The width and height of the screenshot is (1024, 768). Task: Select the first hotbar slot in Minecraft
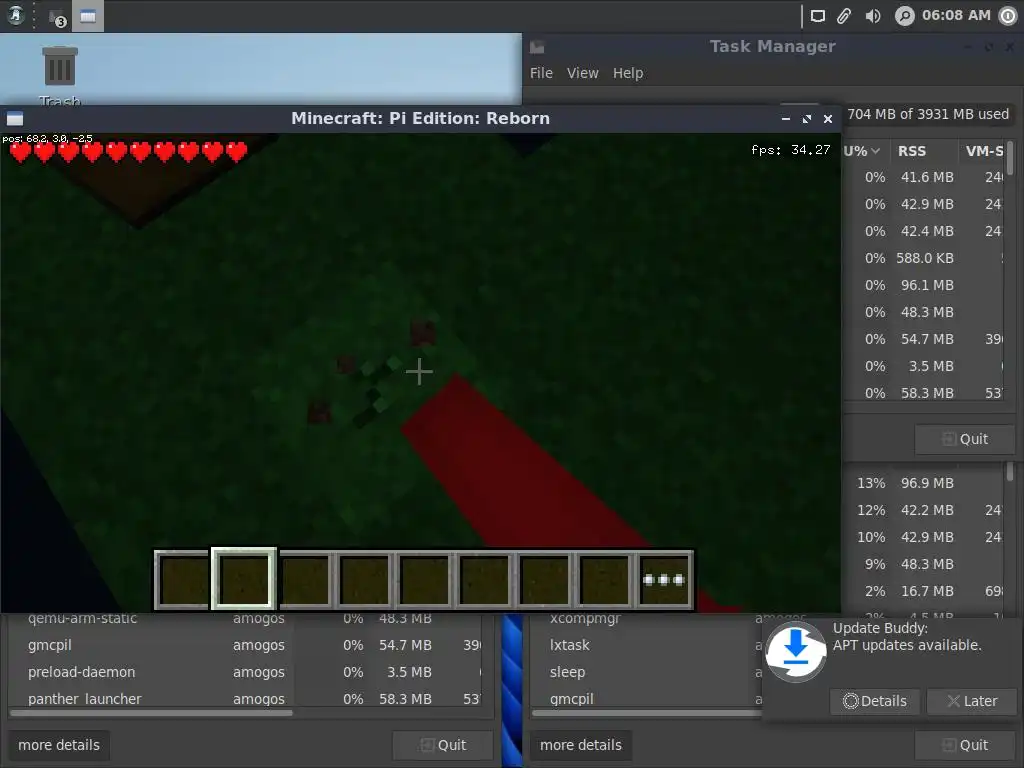coord(183,579)
